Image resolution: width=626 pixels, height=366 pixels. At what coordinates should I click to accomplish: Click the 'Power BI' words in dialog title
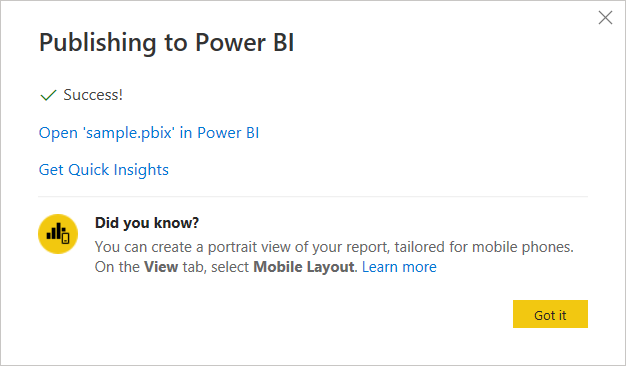(245, 42)
